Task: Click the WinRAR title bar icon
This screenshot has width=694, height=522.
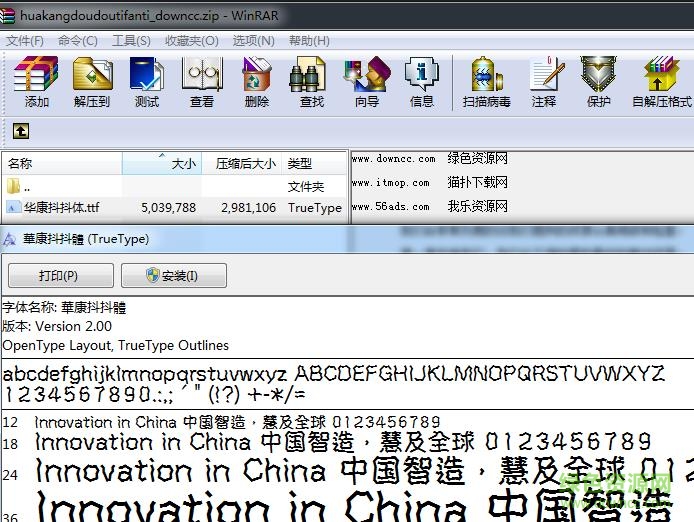Action: click(x=7, y=16)
